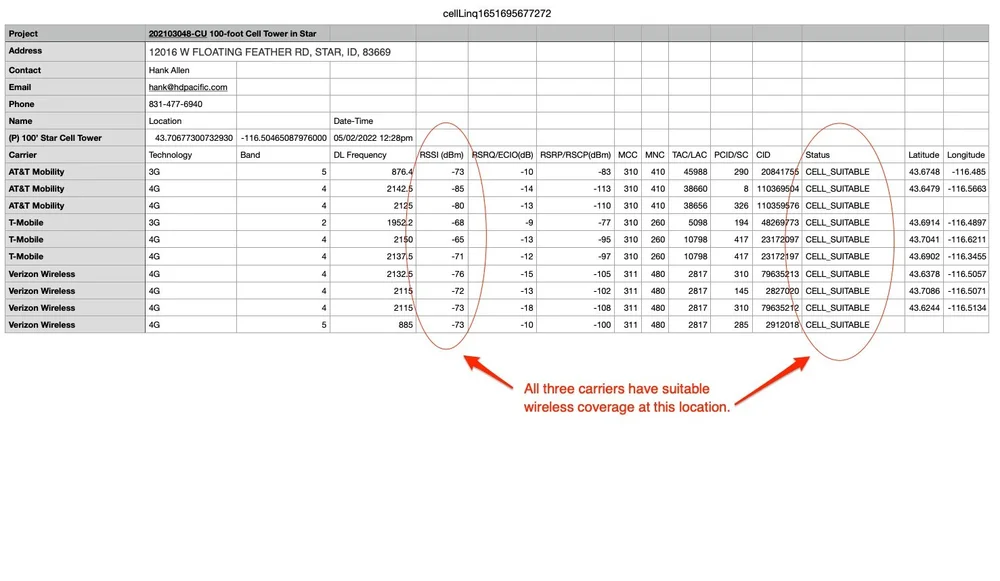The height and width of the screenshot is (581, 1000).
Task: Click the 'RSRP/RSCP(dBm)' column header
Action: (575, 155)
